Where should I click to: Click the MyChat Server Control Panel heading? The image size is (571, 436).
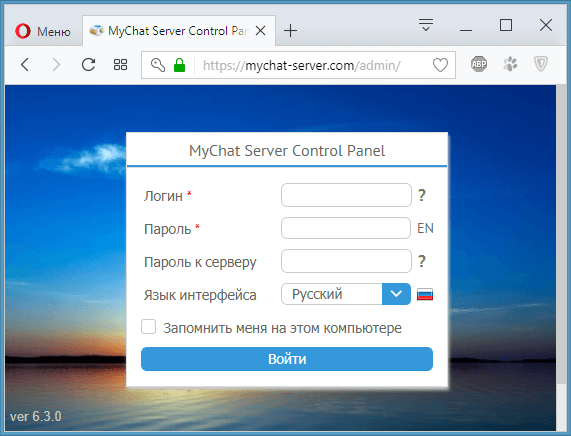coord(287,151)
